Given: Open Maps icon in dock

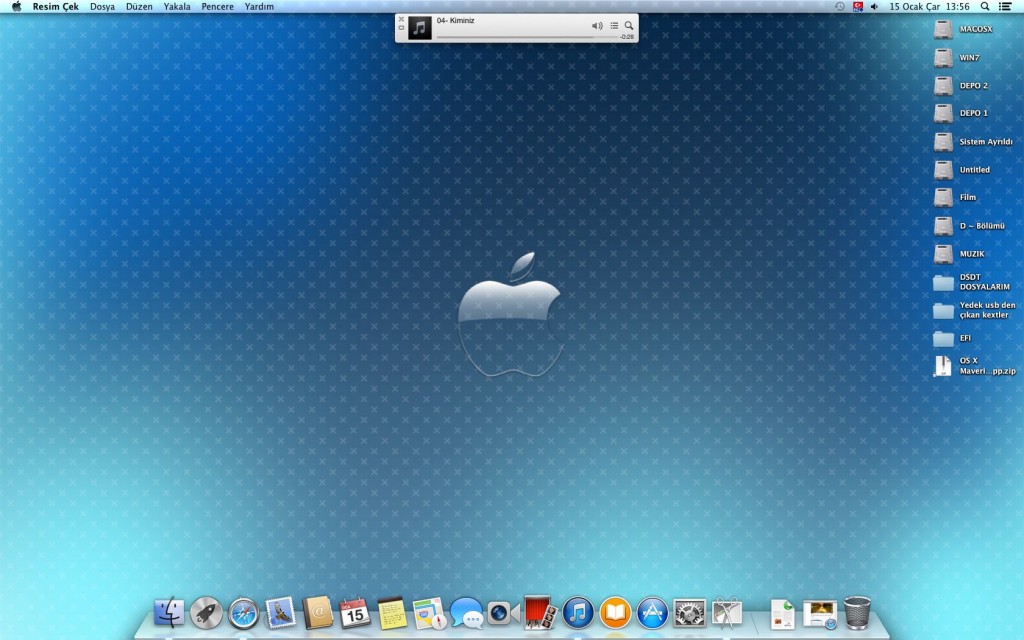Looking at the screenshot, I should [x=429, y=613].
